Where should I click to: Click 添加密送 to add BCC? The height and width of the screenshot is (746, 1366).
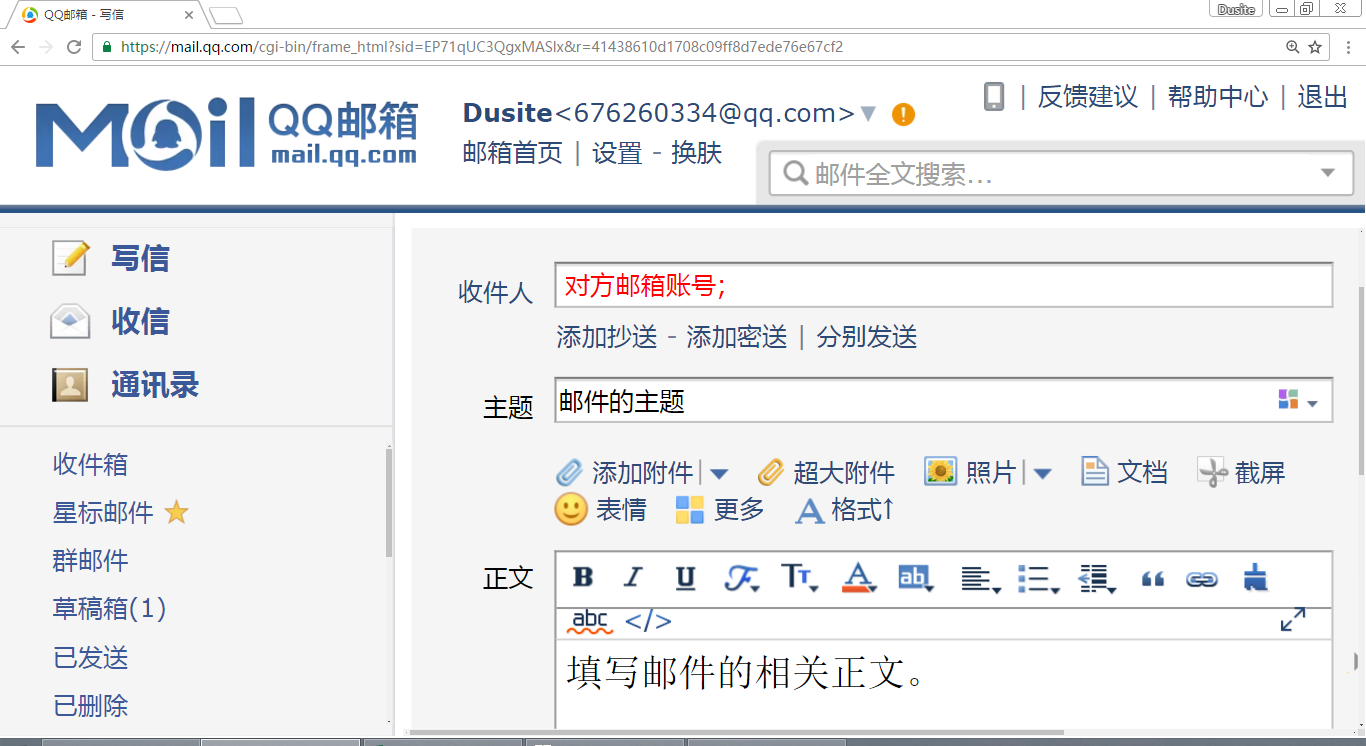click(737, 337)
